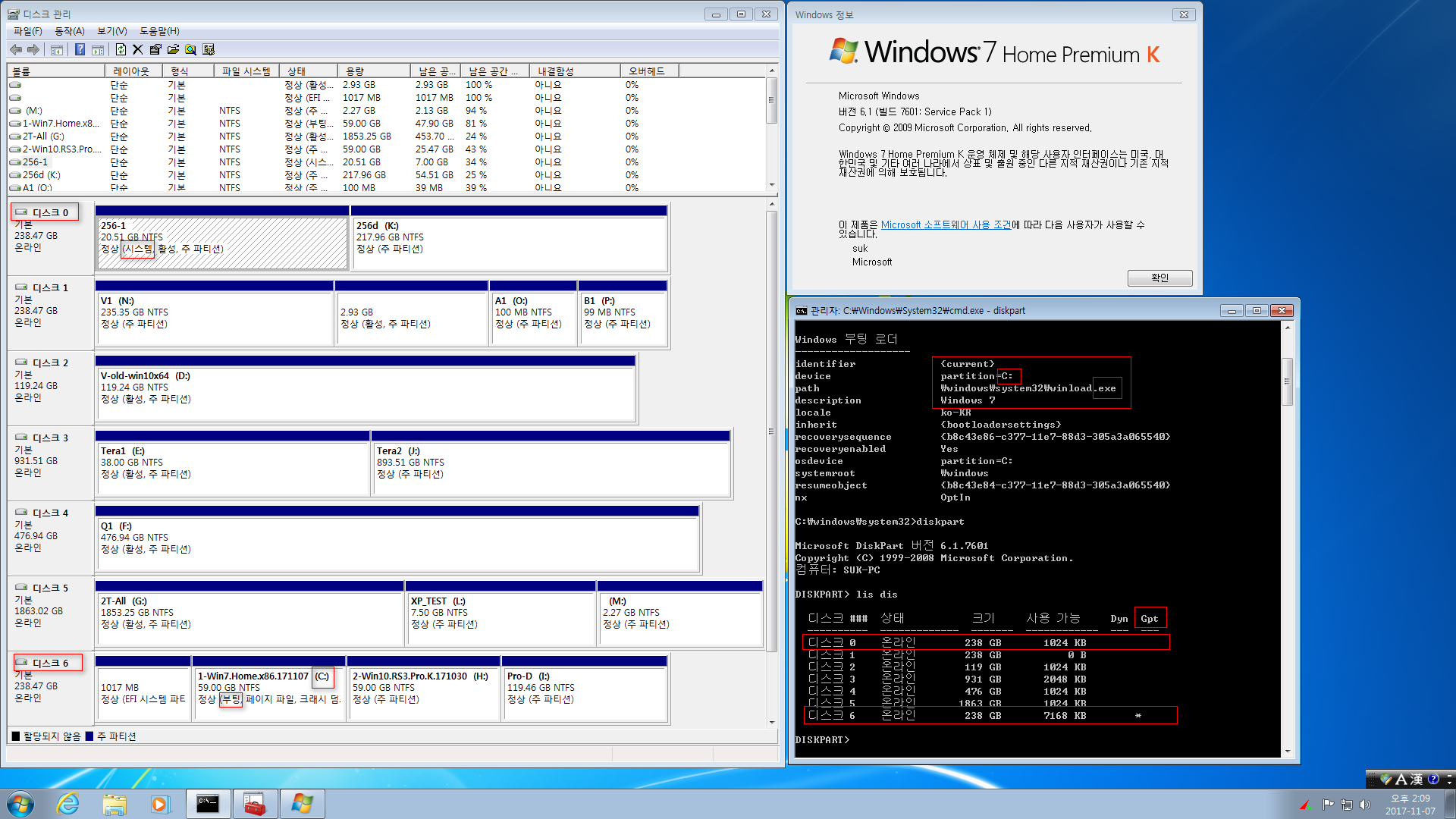Click the green Refresh toolbar icon
This screenshot has height=819, width=1456.
(x=121, y=49)
